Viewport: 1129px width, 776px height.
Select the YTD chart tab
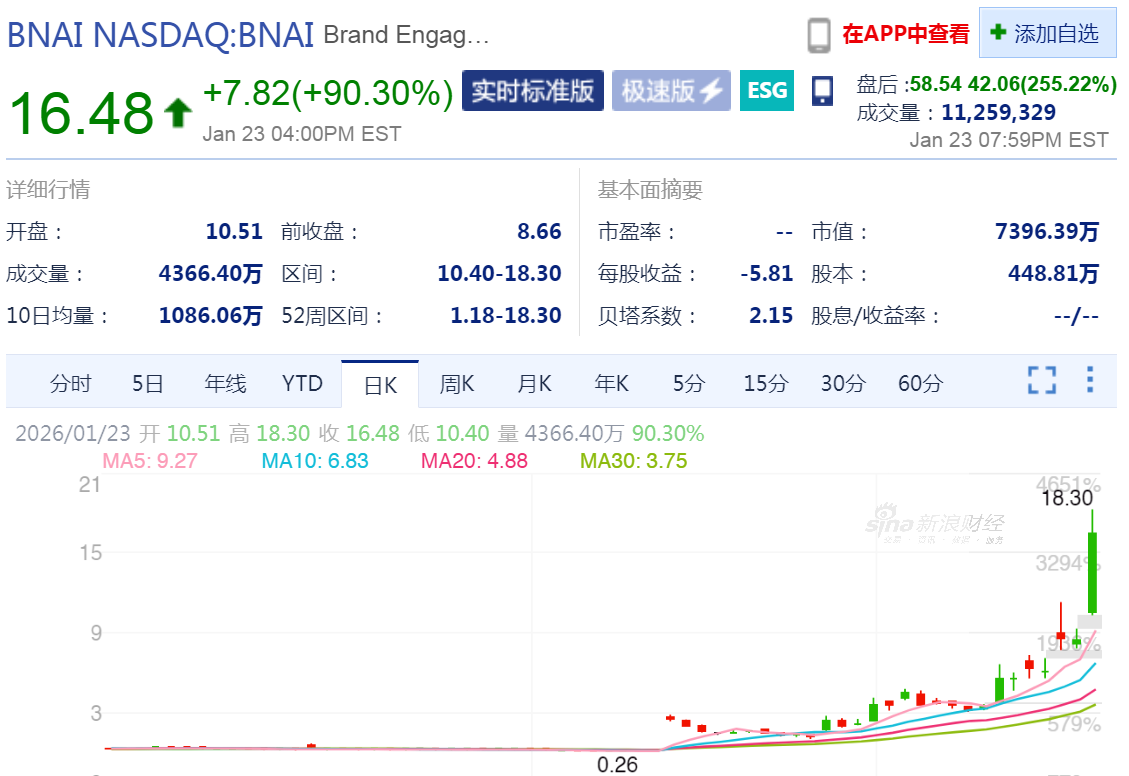click(x=302, y=384)
